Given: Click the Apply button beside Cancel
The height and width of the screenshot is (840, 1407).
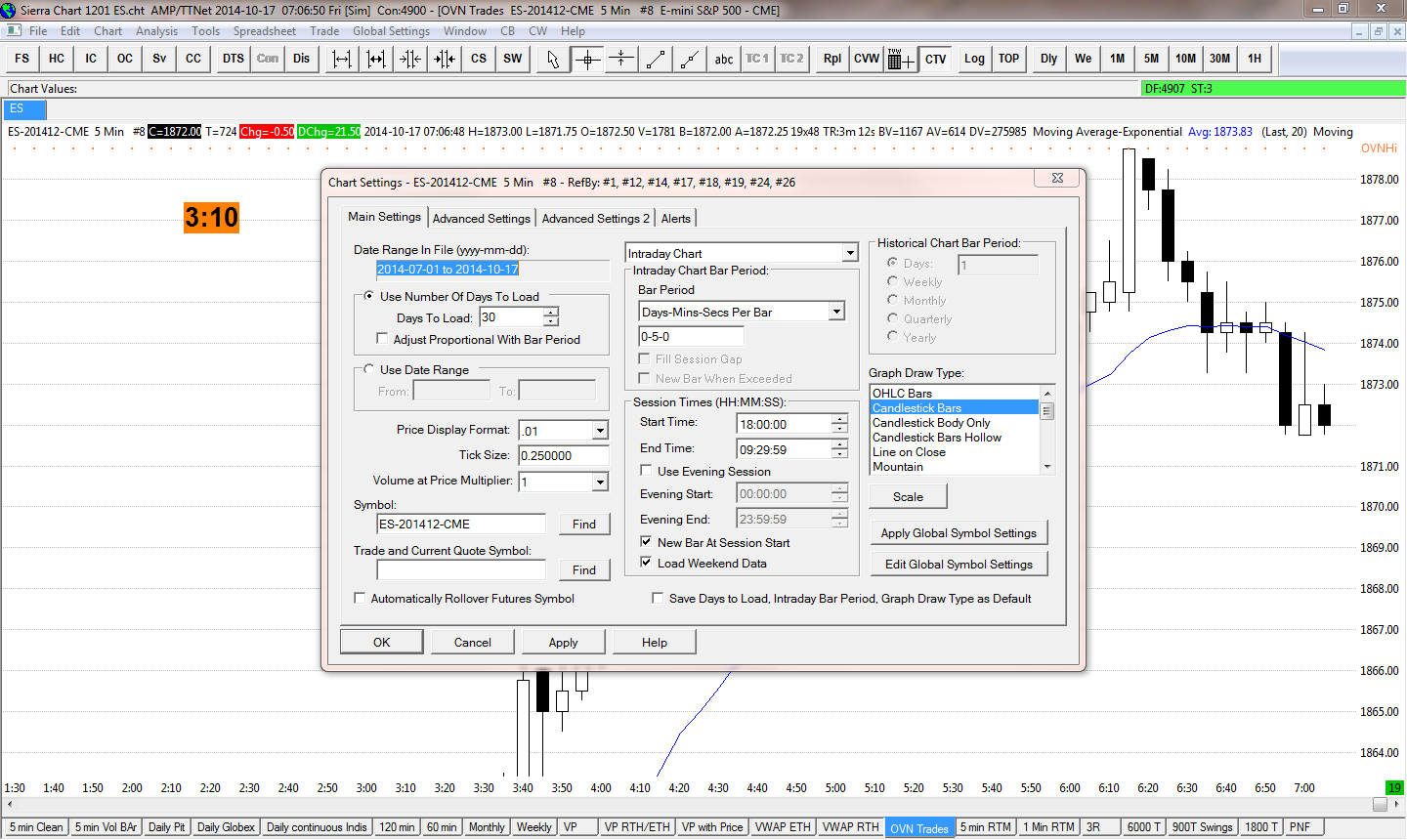Looking at the screenshot, I should (x=563, y=642).
